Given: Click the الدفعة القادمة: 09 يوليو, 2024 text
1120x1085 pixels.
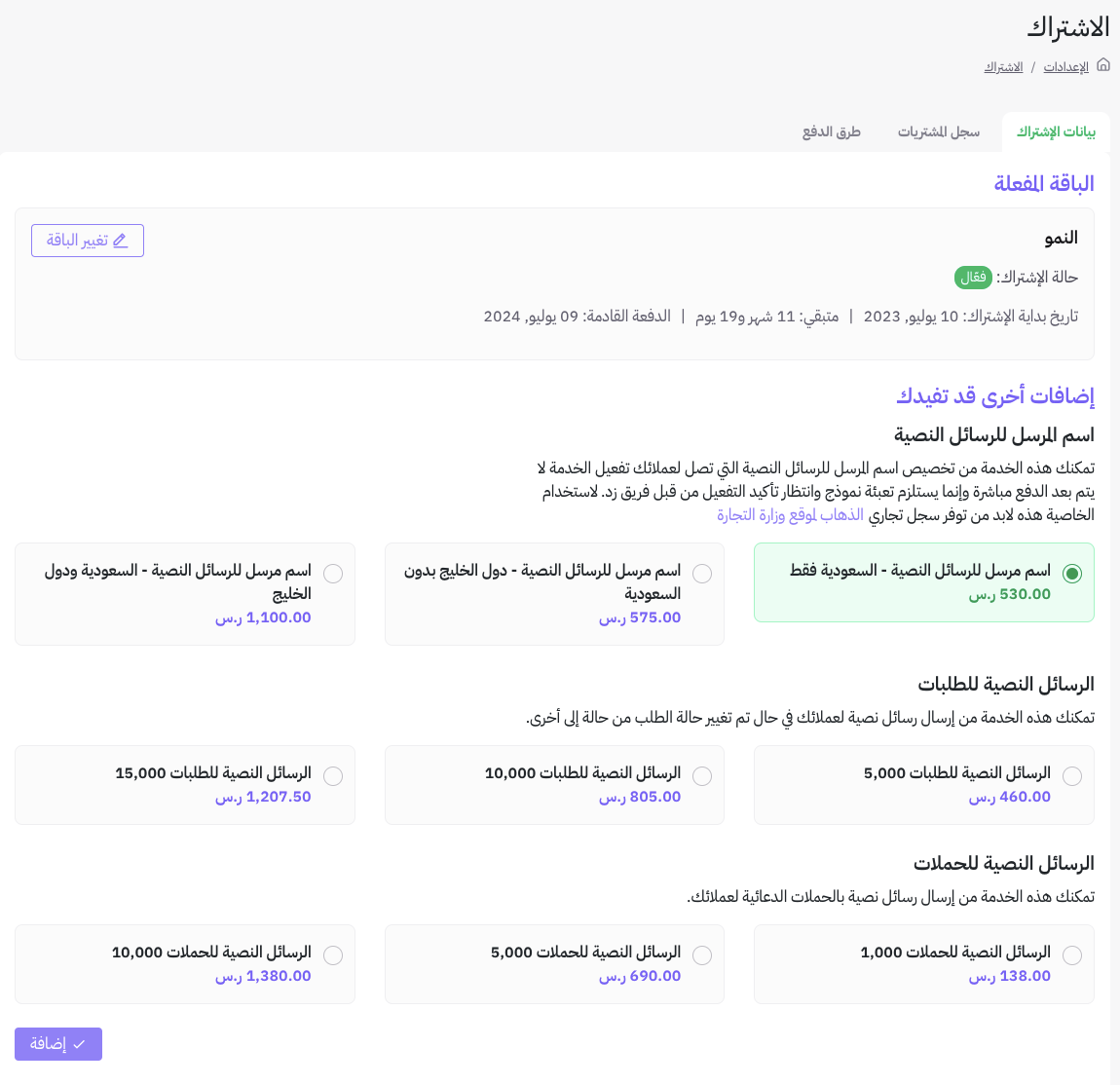Looking at the screenshot, I should [x=578, y=317].
